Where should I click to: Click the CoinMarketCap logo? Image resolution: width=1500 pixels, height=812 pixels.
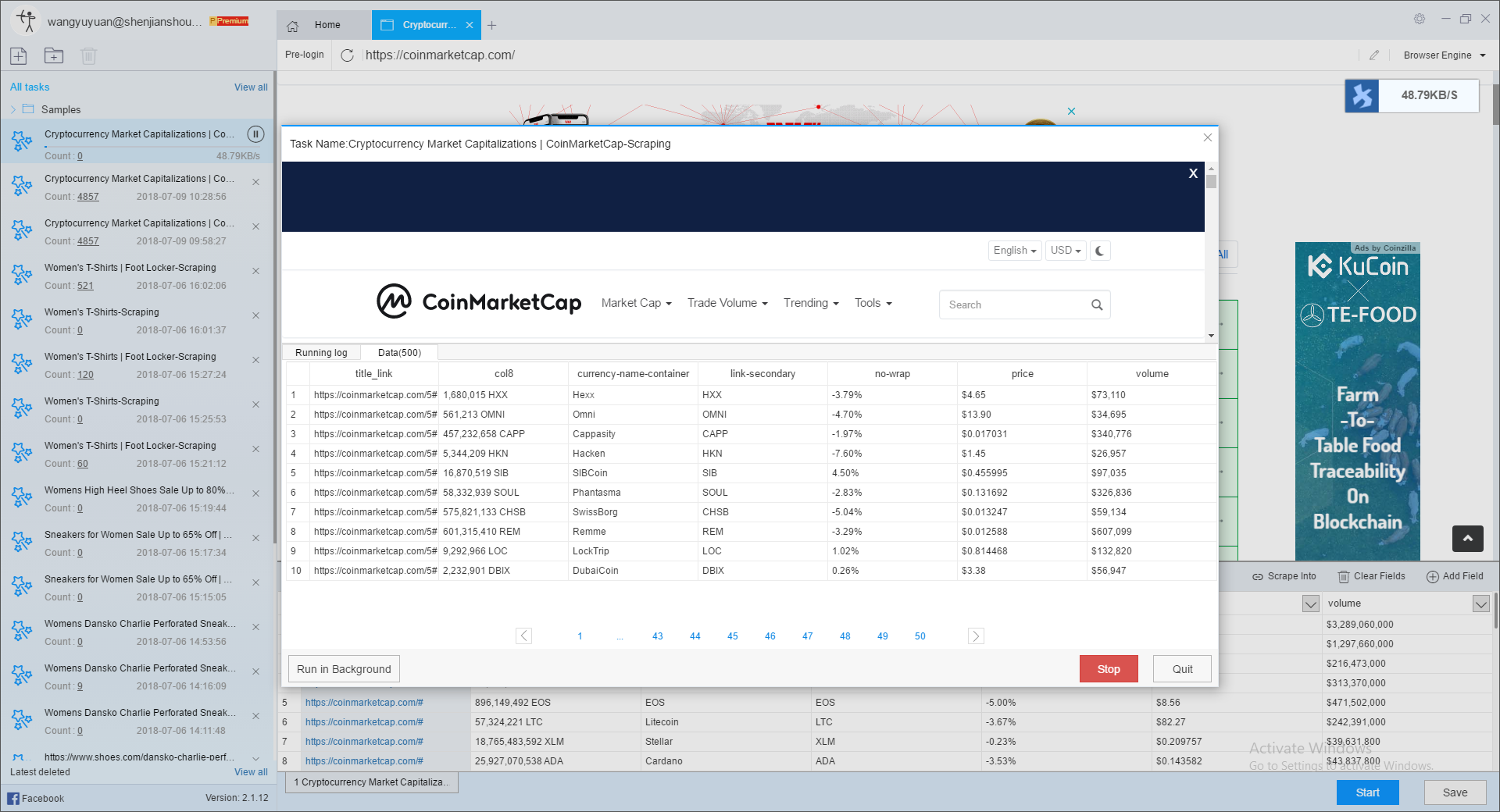coord(479,302)
